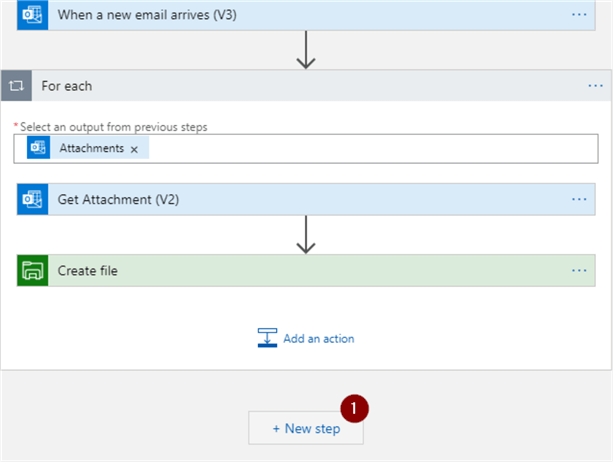Image resolution: width=613 pixels, height=462 pixels.
Task: Click the Get Attachment (V2) Outlook icon
Action: (33, 199)
